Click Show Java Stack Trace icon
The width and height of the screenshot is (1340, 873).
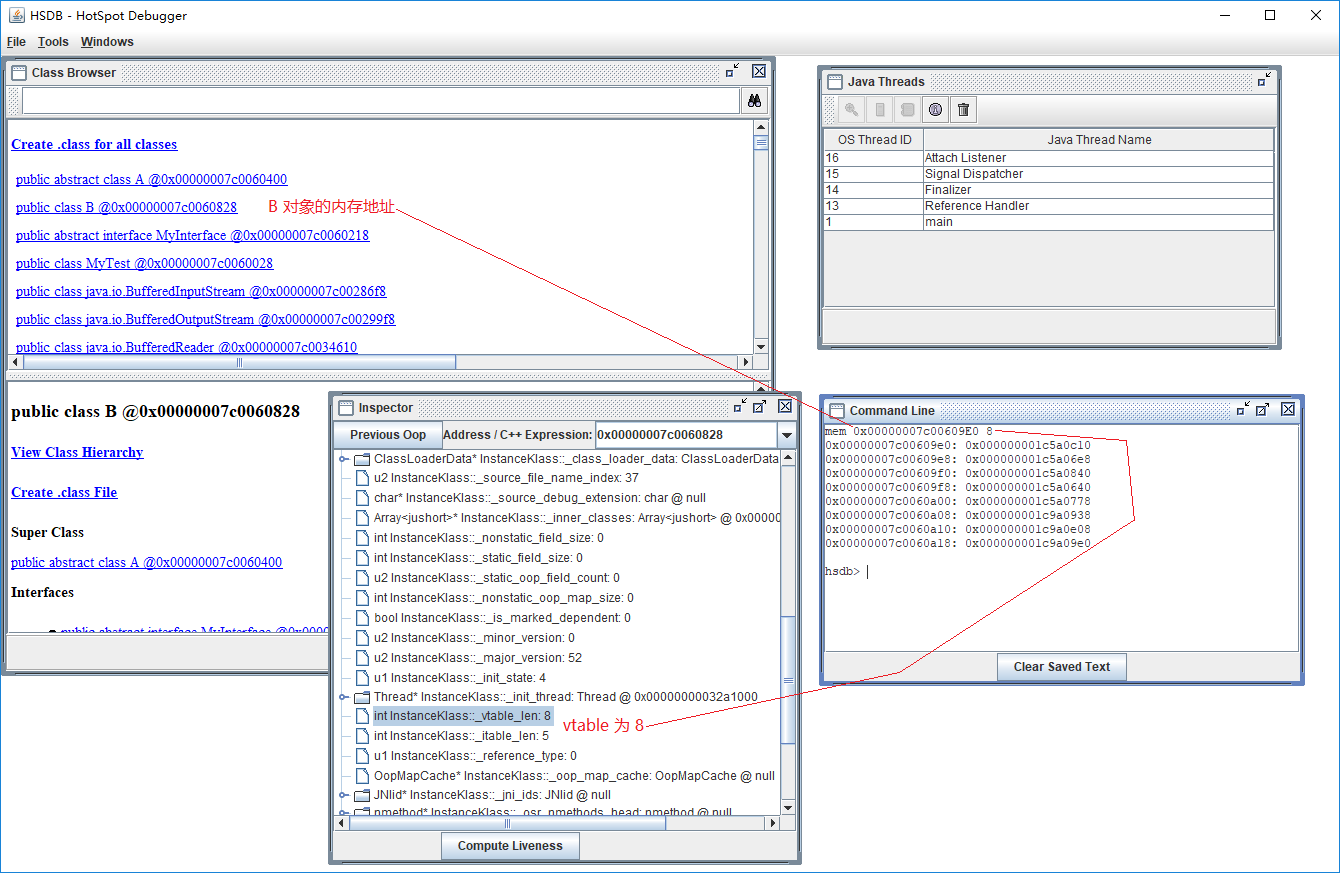coord(907,110)
